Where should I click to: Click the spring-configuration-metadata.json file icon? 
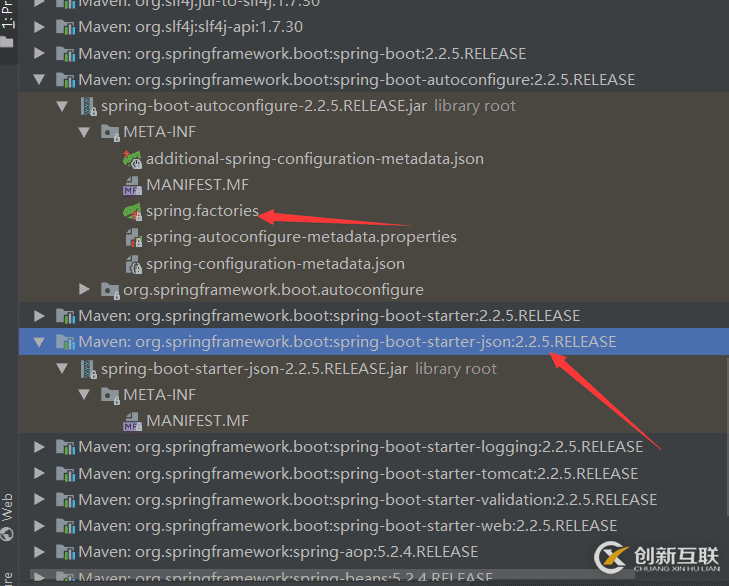pos(133,264)
